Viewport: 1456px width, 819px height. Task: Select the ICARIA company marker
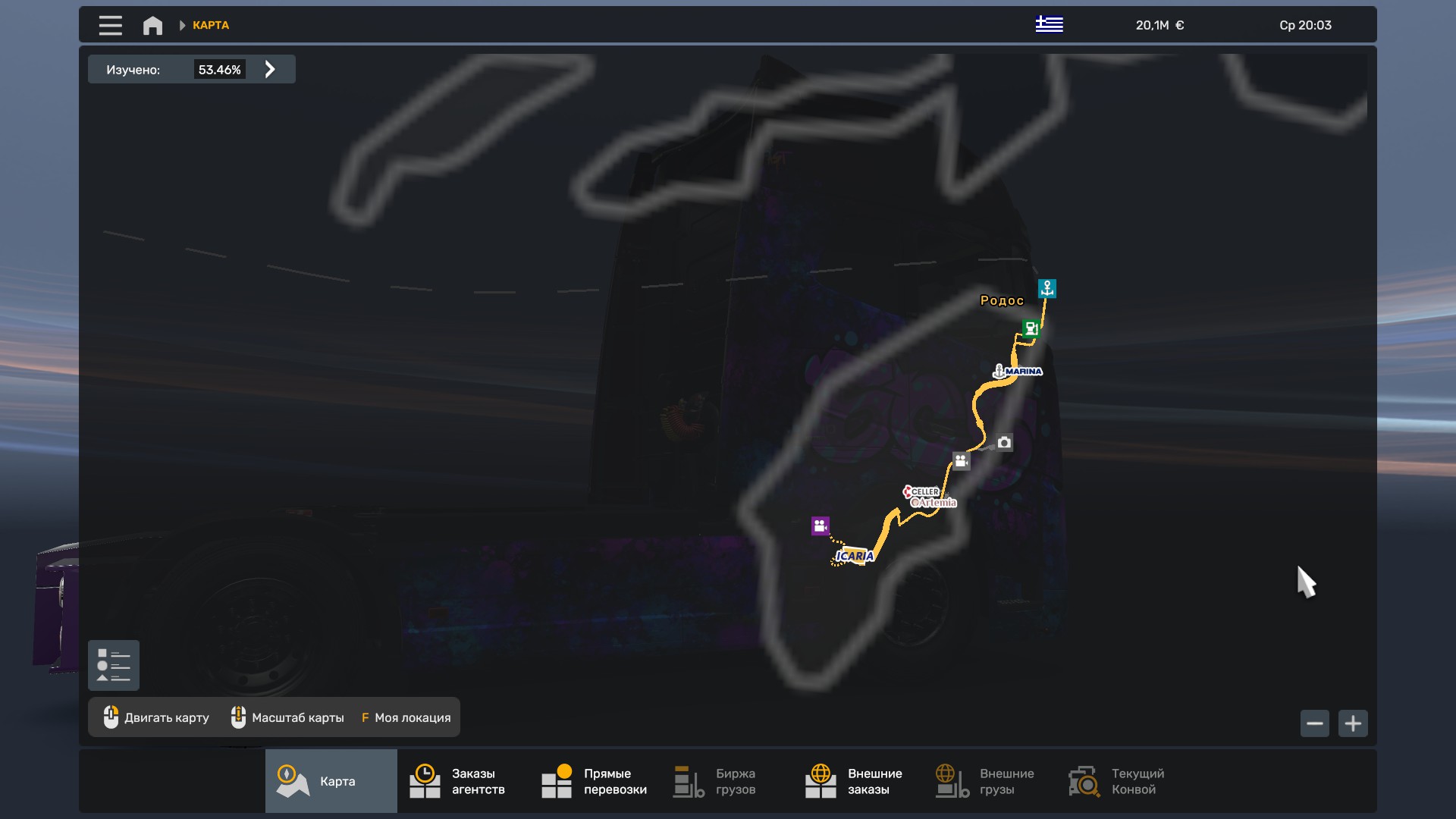(x=855, y=556)
